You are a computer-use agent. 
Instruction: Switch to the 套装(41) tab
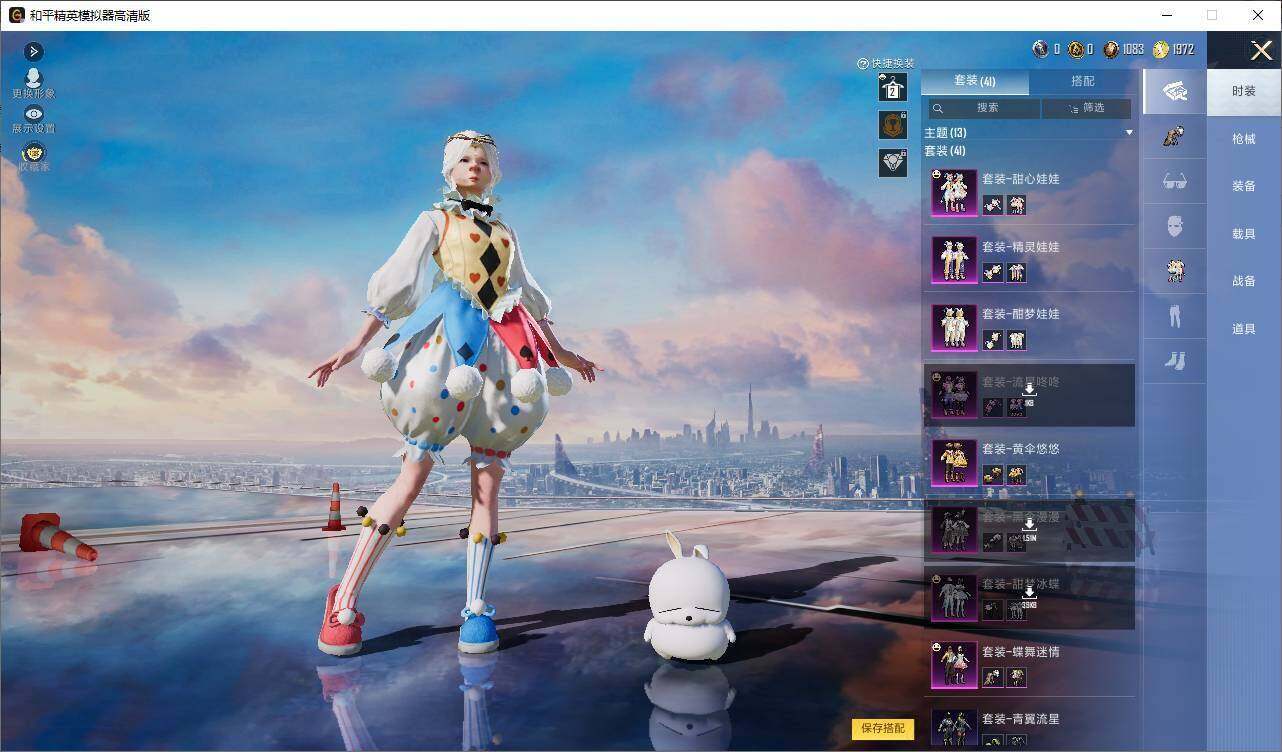tap(974, 81)
